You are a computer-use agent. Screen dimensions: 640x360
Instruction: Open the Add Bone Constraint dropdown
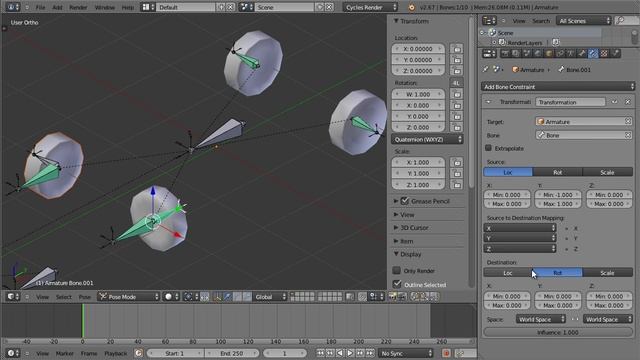click(558, 87)
